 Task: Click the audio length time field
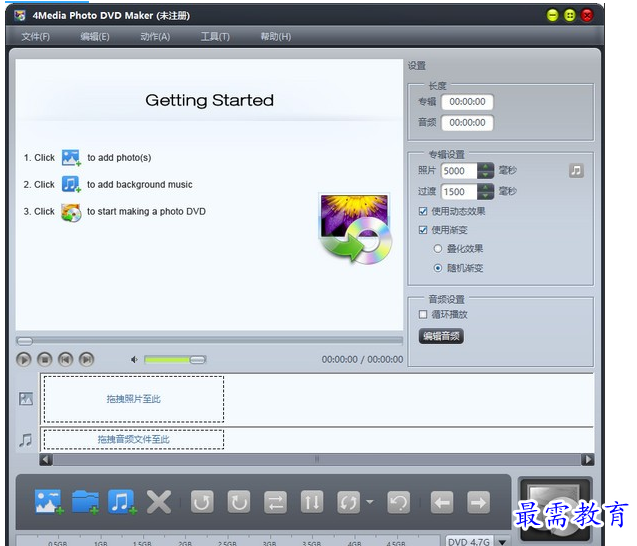(467, 123)
